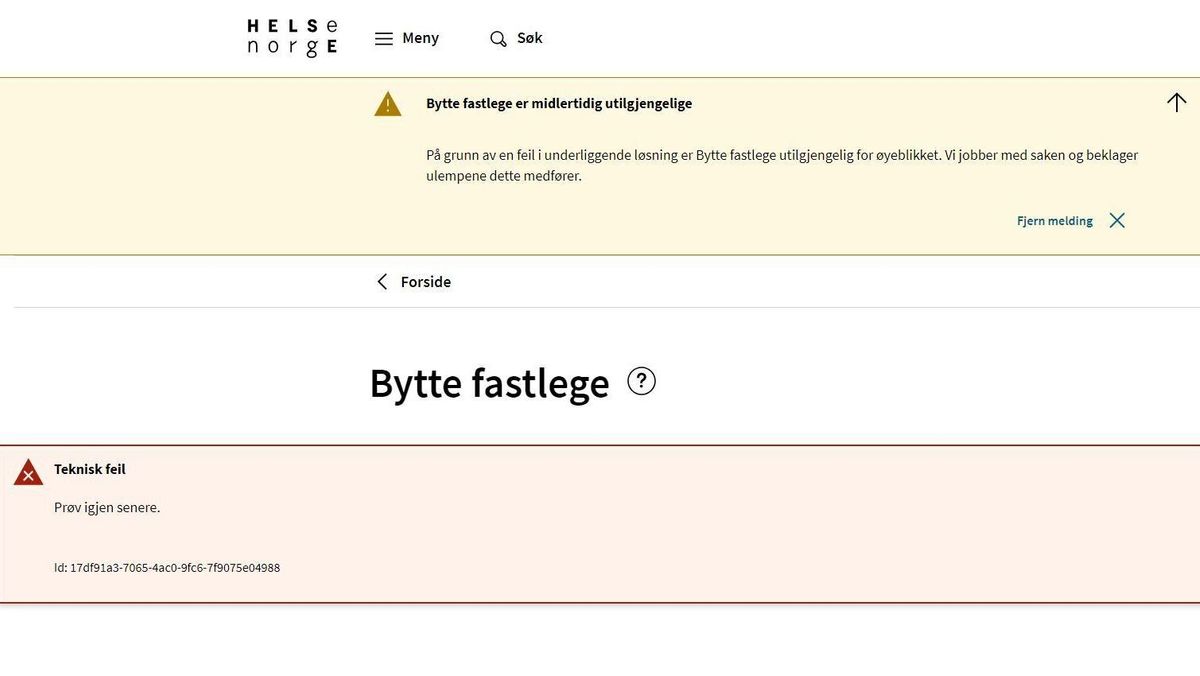The image size is (1200, 676).
Task: Click the Id reference text in the error box
Action: click(x=167, y=567)
